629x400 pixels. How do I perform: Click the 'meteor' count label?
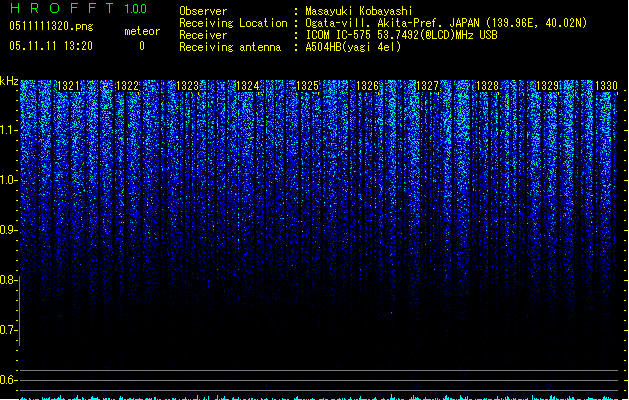(x=142, y=31)
